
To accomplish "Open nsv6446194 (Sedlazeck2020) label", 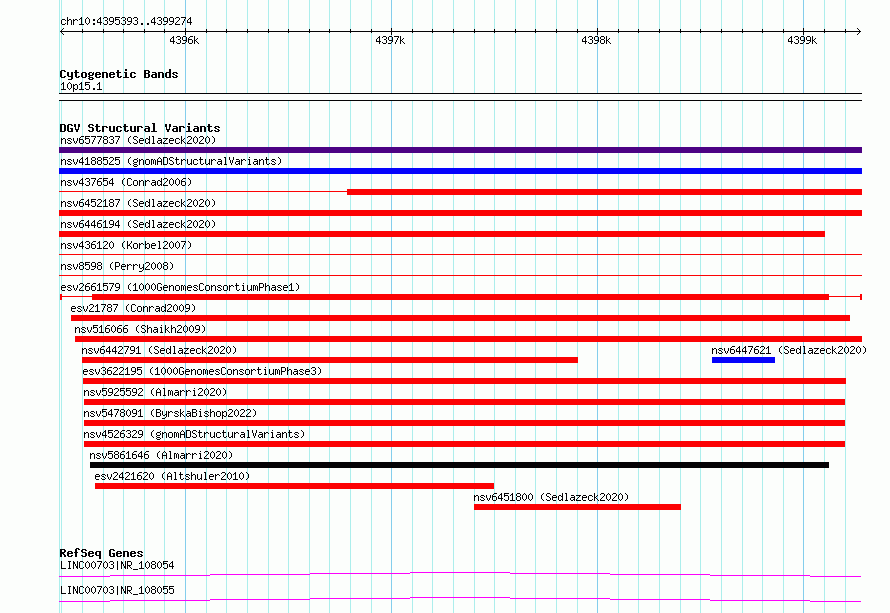I will tap(138, 224).
